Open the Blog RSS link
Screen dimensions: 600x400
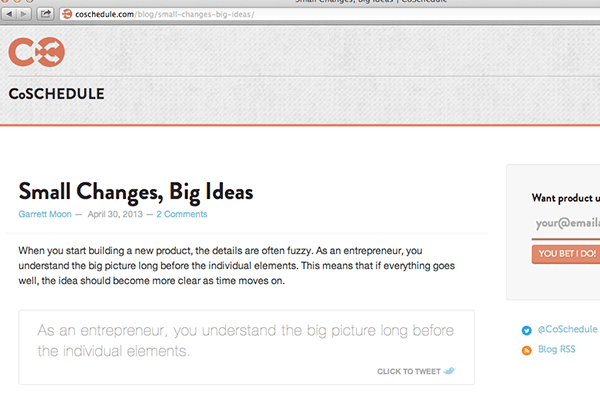tap(556, 349)
